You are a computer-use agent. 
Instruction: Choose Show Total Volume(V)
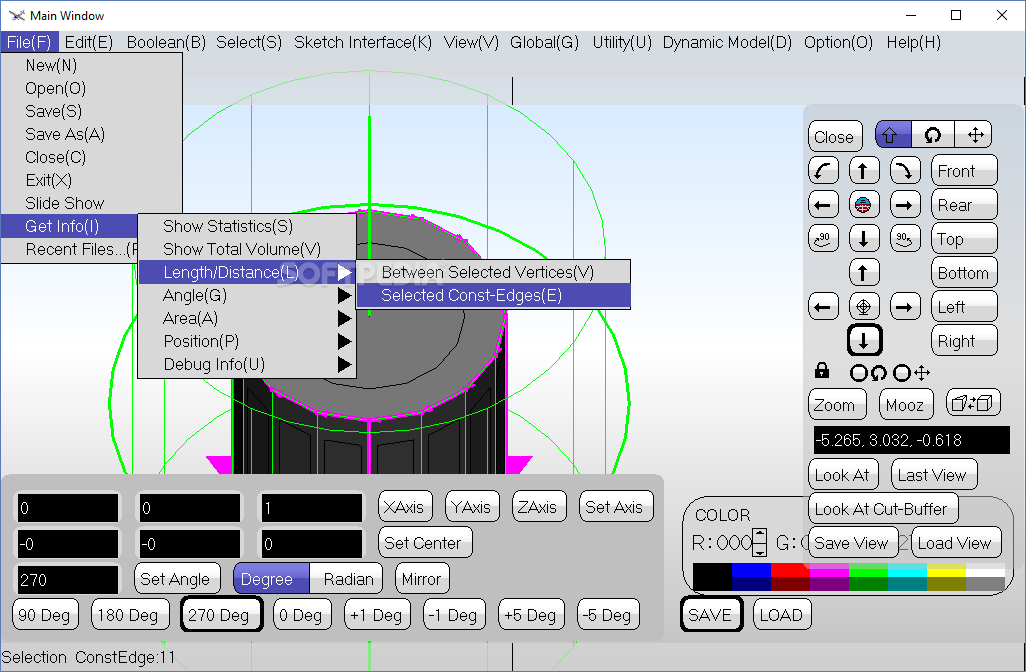click(x=247, y=249)
